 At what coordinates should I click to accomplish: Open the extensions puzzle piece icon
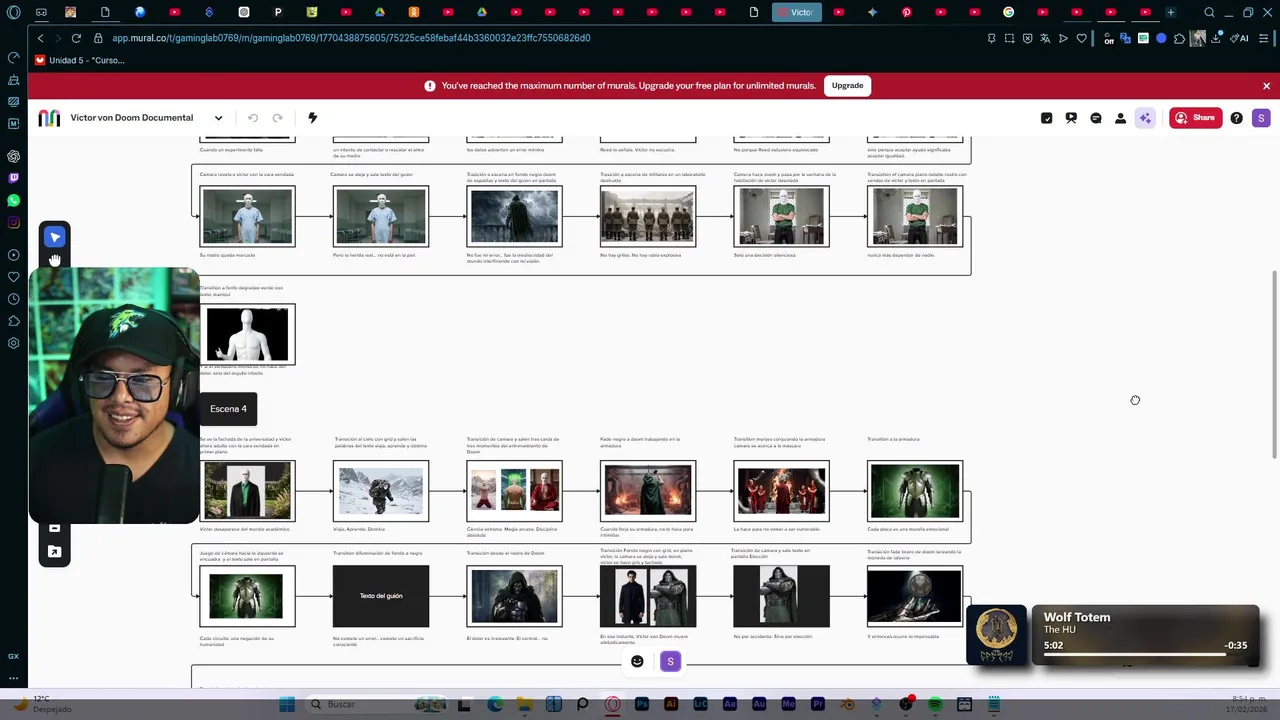pyautogui.click(x=1179, y=38)
